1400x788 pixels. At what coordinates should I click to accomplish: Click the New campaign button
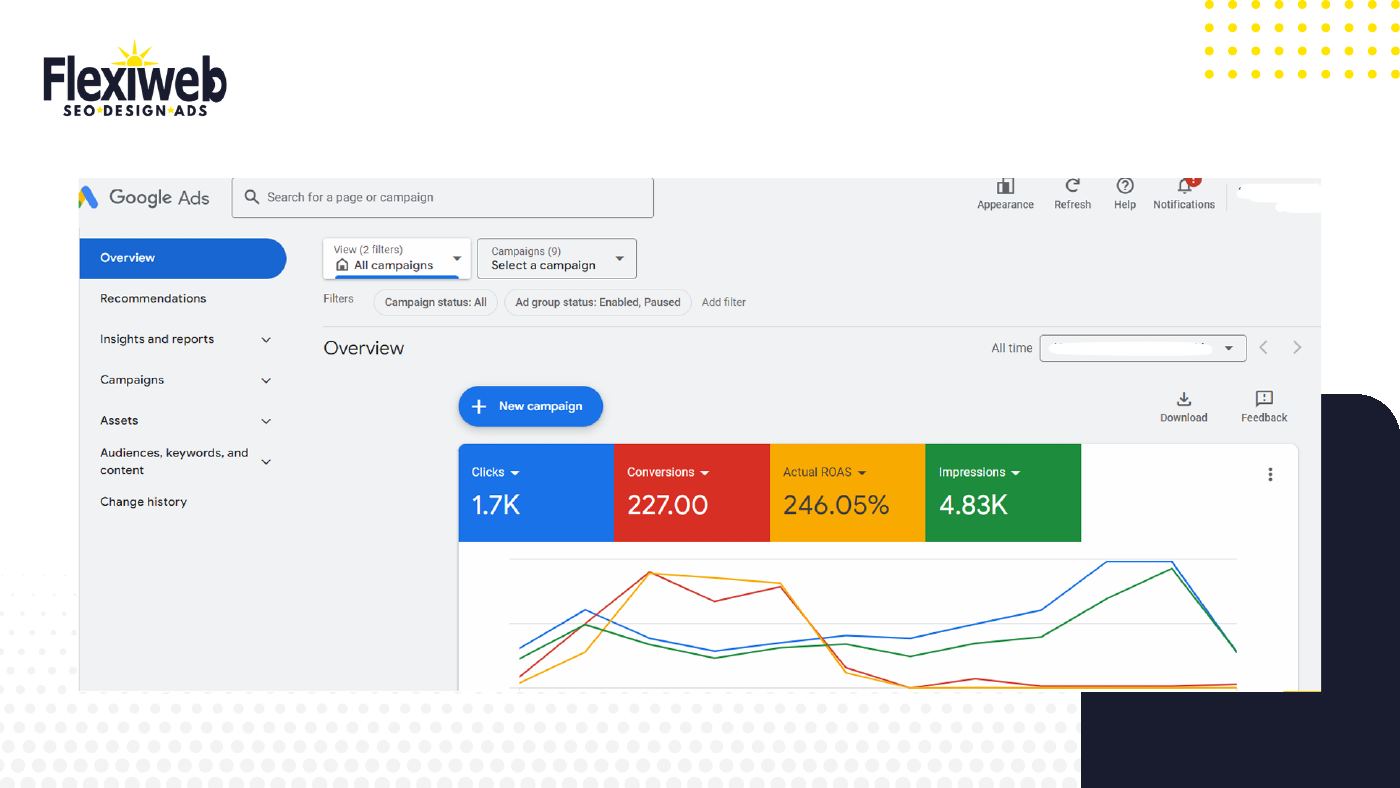click(x=531, y=407)
